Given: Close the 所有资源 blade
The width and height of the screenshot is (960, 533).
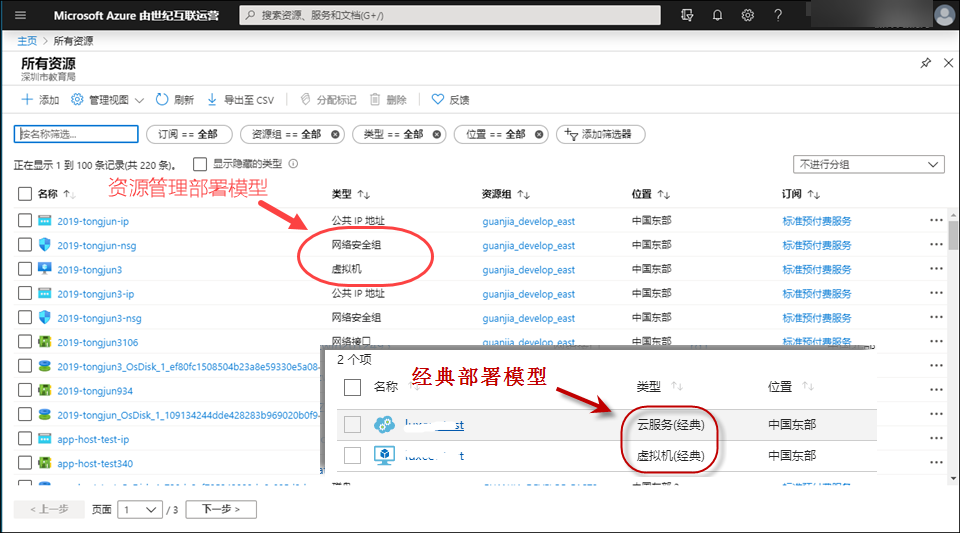Looking at the screenshot, I should [x=947, y=63].
